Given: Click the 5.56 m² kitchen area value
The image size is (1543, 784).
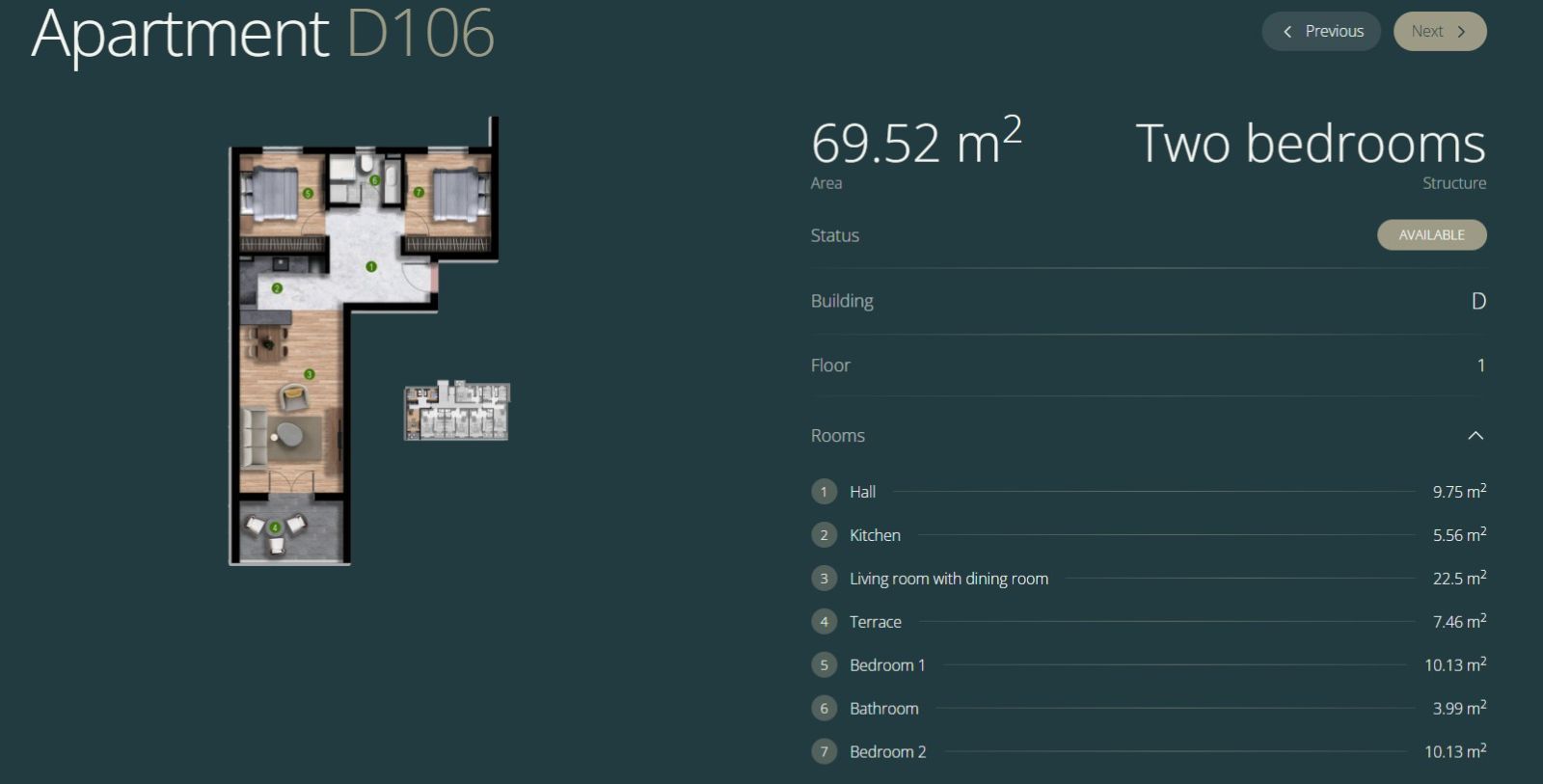Looking at the screenshot, I should 1459,534.
